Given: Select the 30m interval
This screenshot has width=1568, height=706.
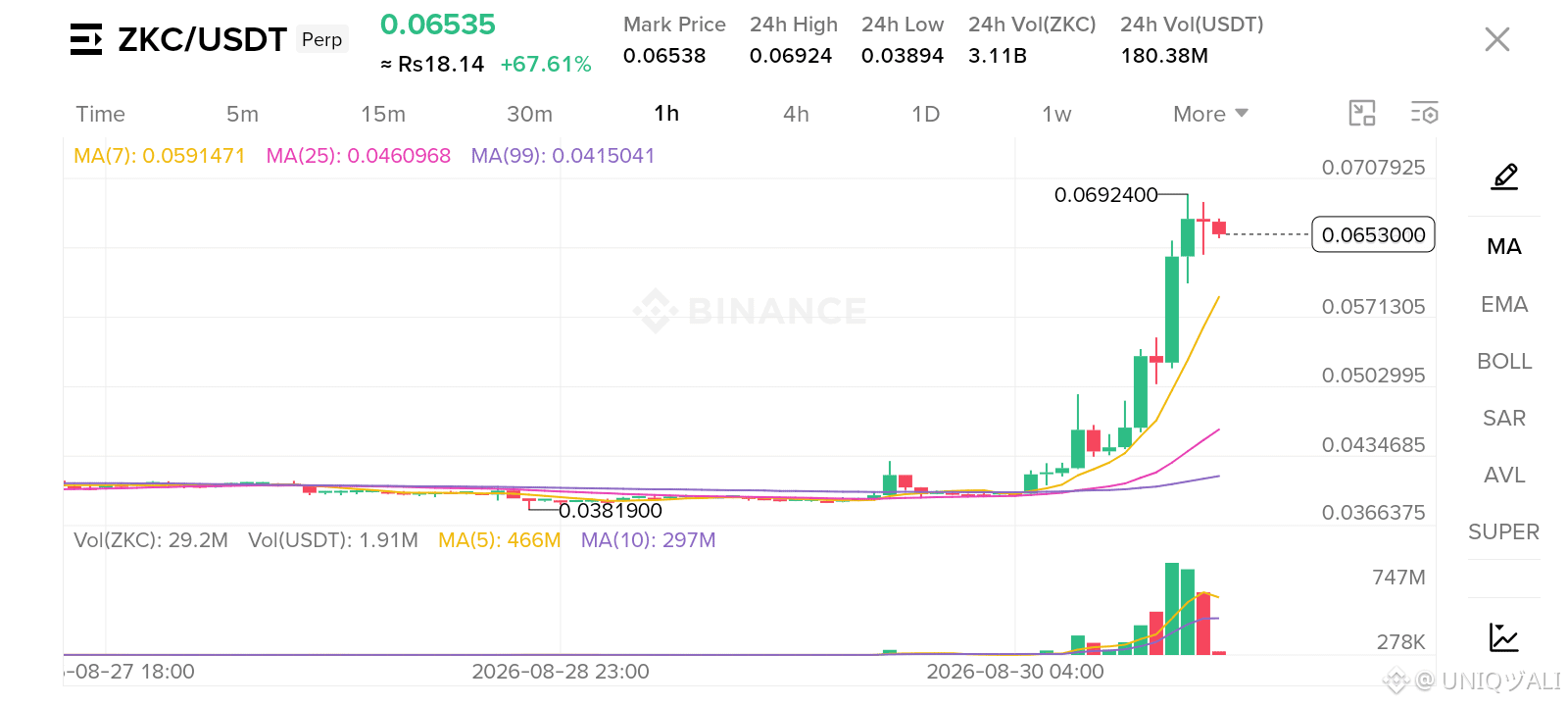Looking at the screenshot, I should coord(529,114).
